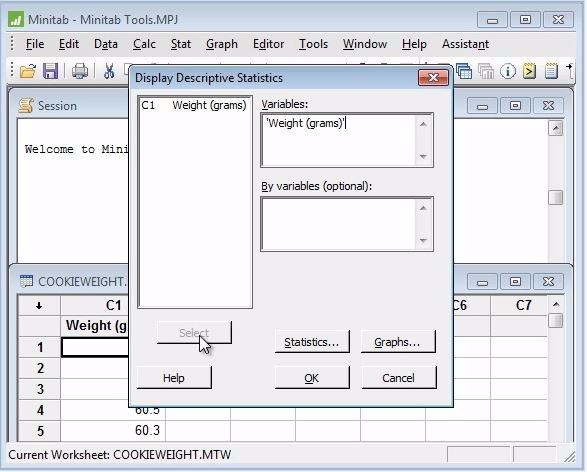Open the Editor menu
Screen dimensions: 587x472
click(x=268, y=44)
